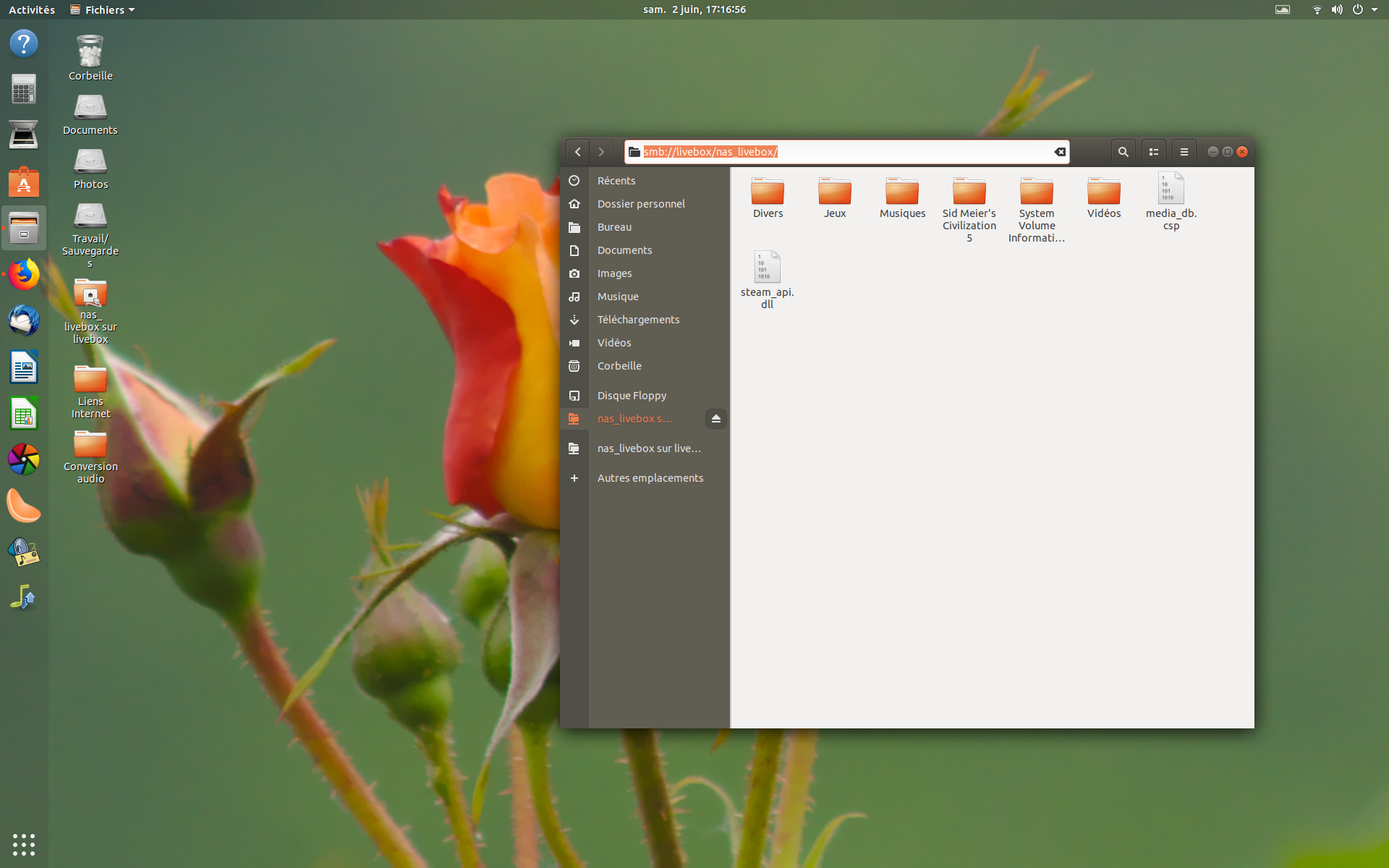Select nas_livebox sur live… bookmark

point(645,448)
